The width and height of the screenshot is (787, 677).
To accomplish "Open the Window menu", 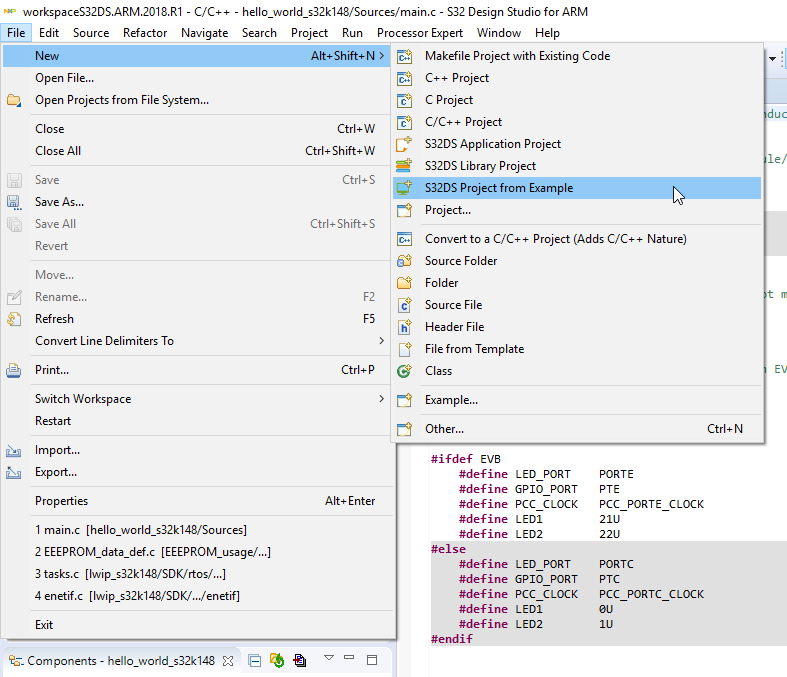I will (499, 33).
